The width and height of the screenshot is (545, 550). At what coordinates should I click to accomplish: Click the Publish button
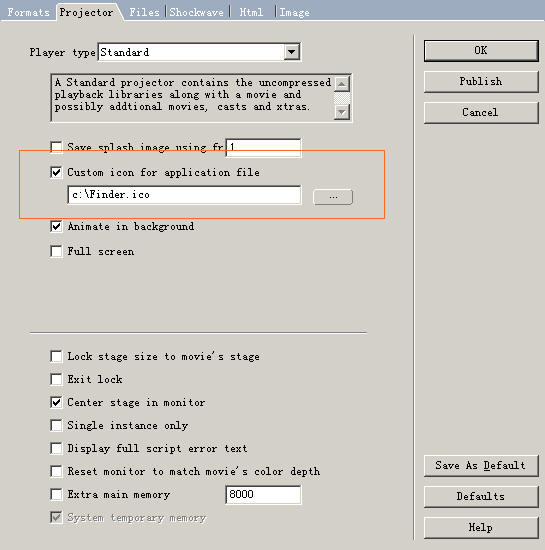tap(481, 82)
